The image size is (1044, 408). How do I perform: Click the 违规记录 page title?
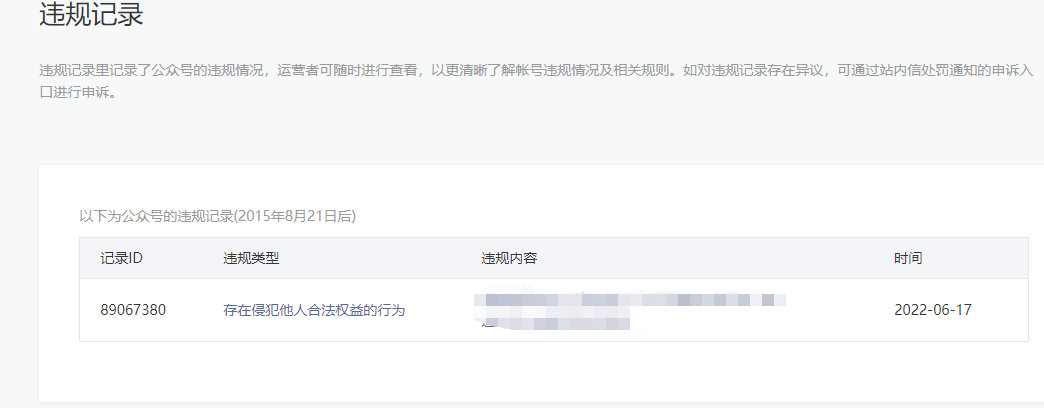click(91, 15)
